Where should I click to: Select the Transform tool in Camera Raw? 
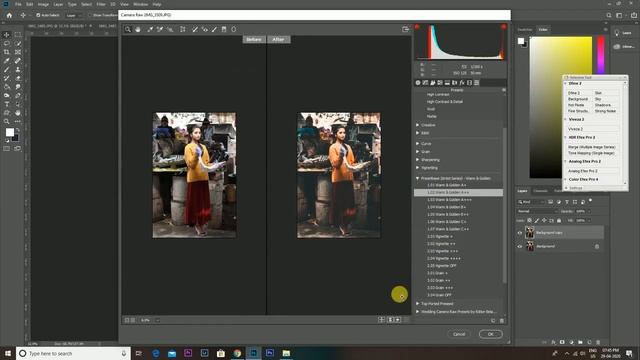tap(183, 29)
